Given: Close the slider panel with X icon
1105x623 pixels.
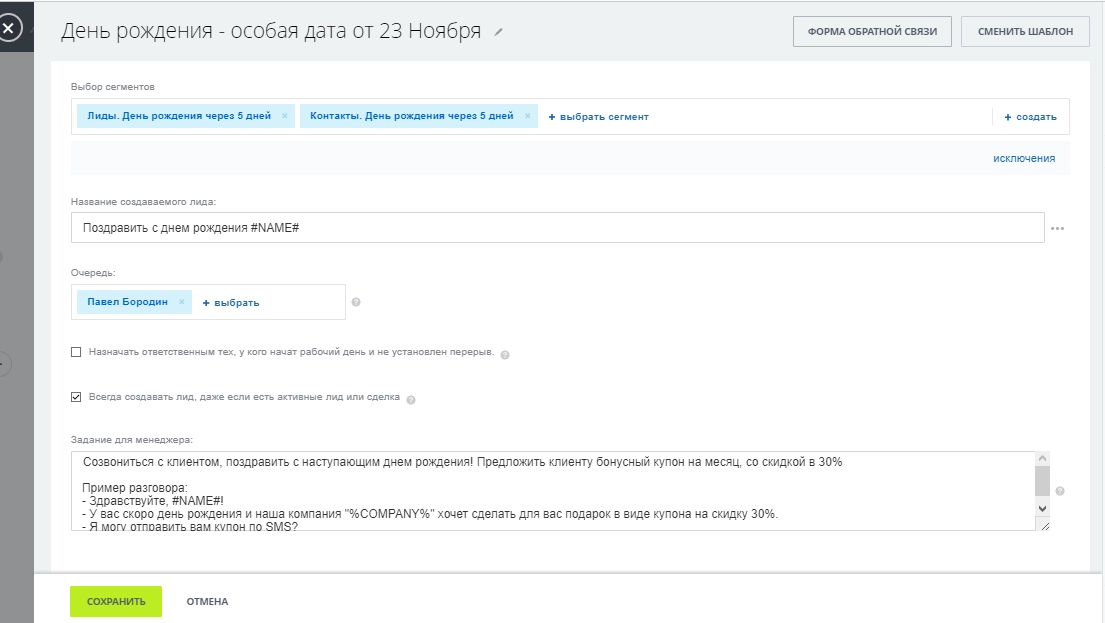Looking at the screenshot, I should click(x=10, y=29).
